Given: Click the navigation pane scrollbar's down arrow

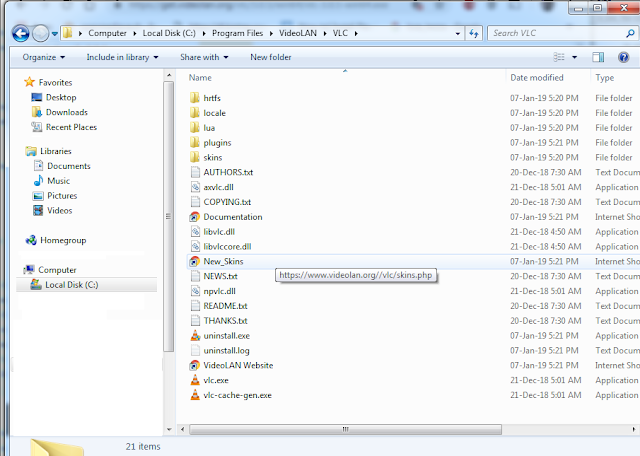Looking at the screenshot, I should [169, 429].
